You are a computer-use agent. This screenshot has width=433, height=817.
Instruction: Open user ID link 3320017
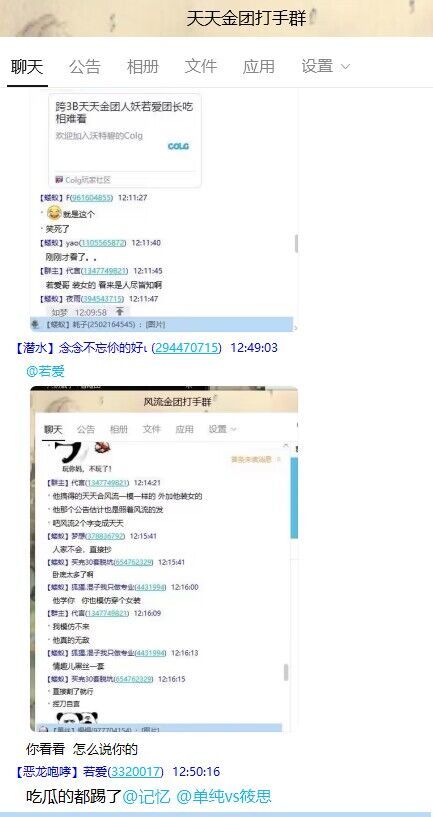137,772
